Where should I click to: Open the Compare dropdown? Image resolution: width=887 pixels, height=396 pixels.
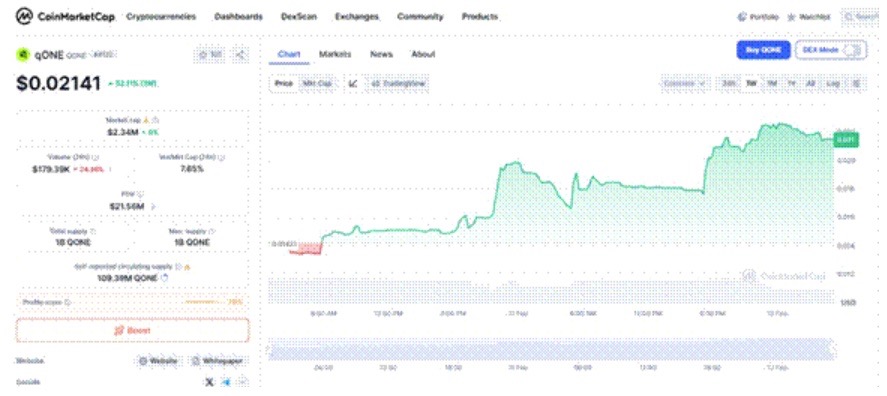coord(684,83)
